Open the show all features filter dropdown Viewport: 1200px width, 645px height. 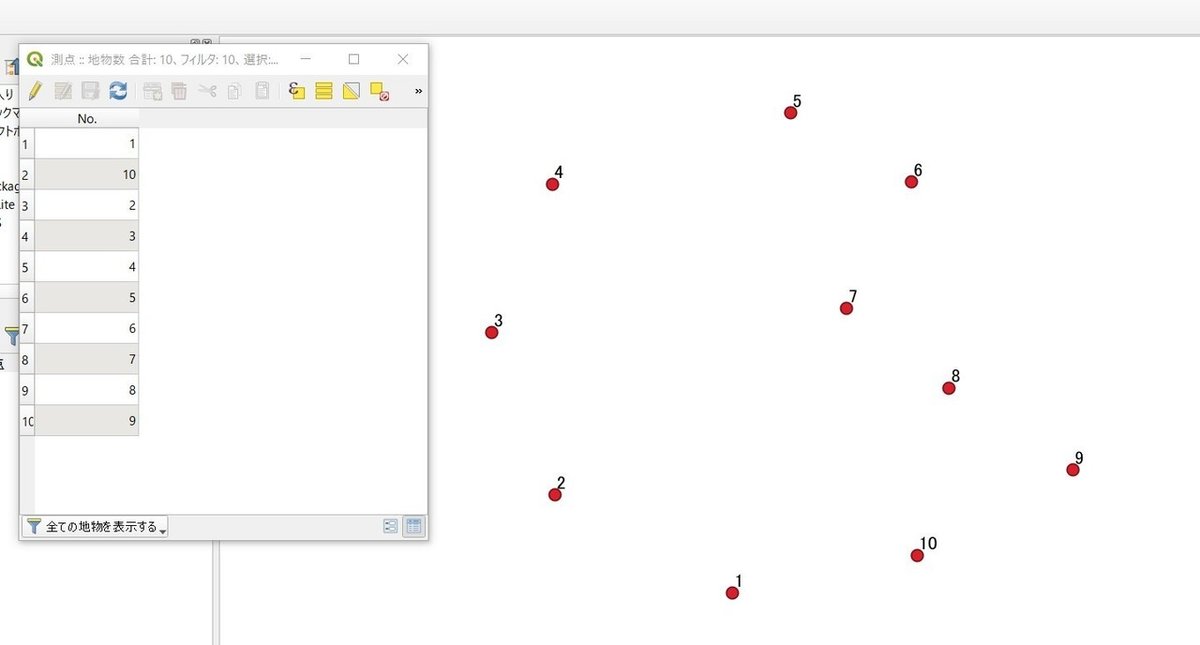pos(95,526)
